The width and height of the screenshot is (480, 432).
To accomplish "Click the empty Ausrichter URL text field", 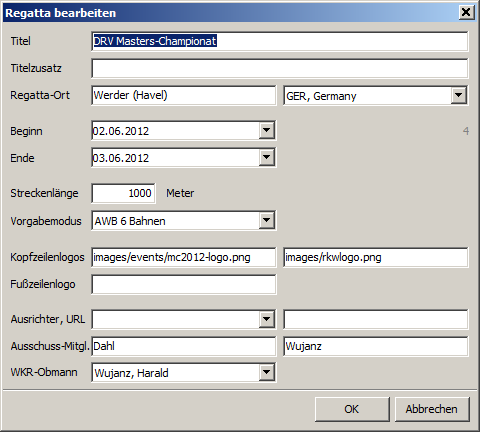I will pyautogui.click(x=376, y=319).
